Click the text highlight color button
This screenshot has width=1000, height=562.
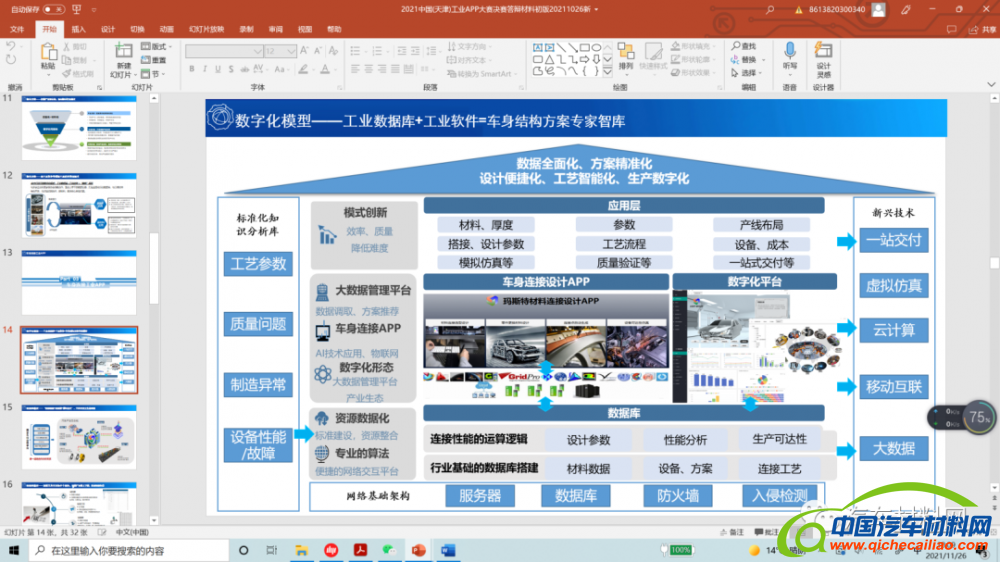(304, 69)
